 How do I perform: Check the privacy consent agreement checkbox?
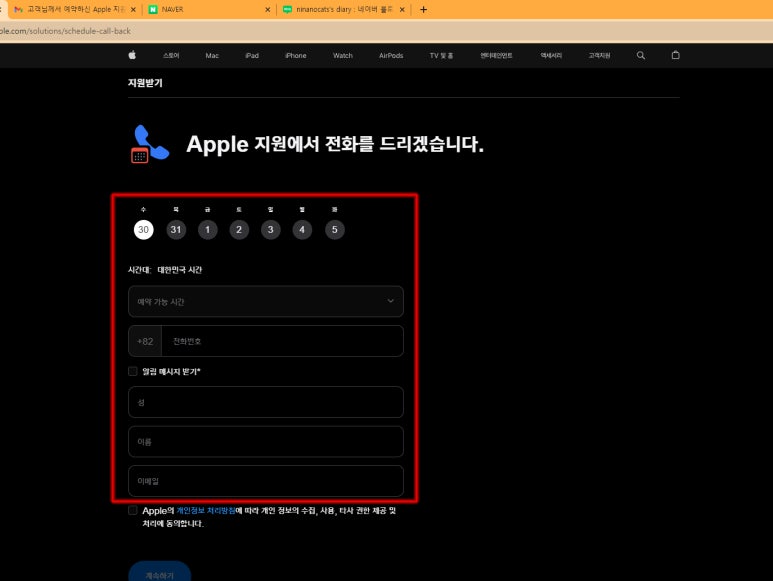pos(133,511)
